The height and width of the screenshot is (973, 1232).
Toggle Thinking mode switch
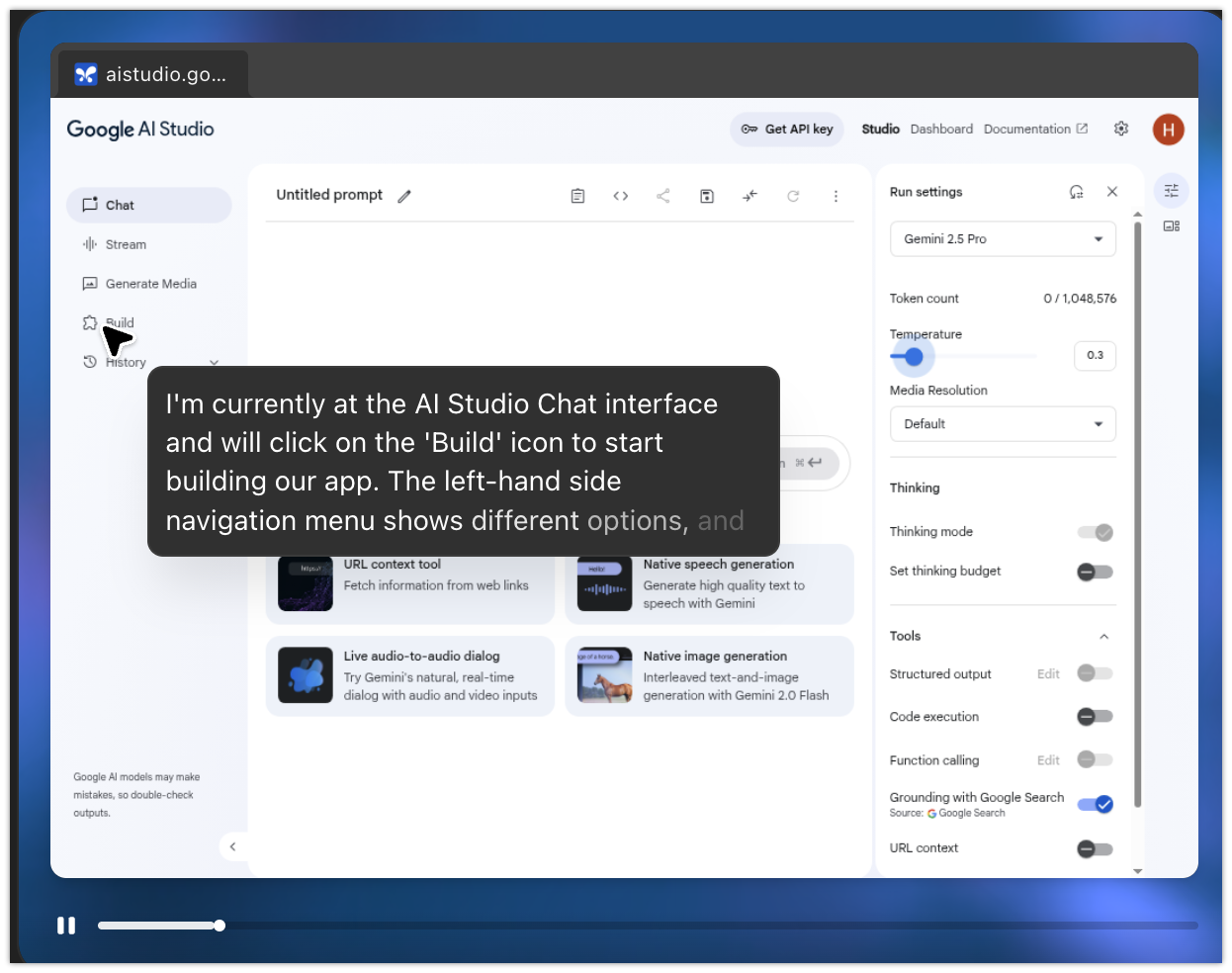click(x=1096, y=532)
